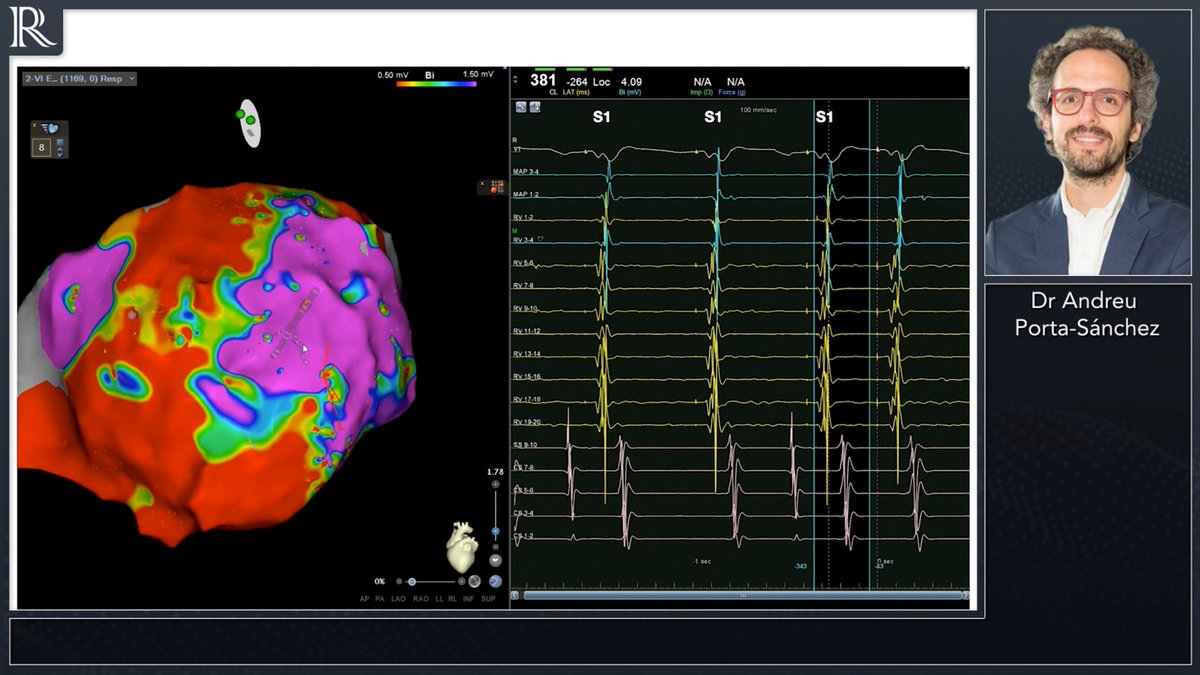Click the ECG horizontal scrollbar thumb
This screenshot has width=1200, height=675.
(743, 595)
